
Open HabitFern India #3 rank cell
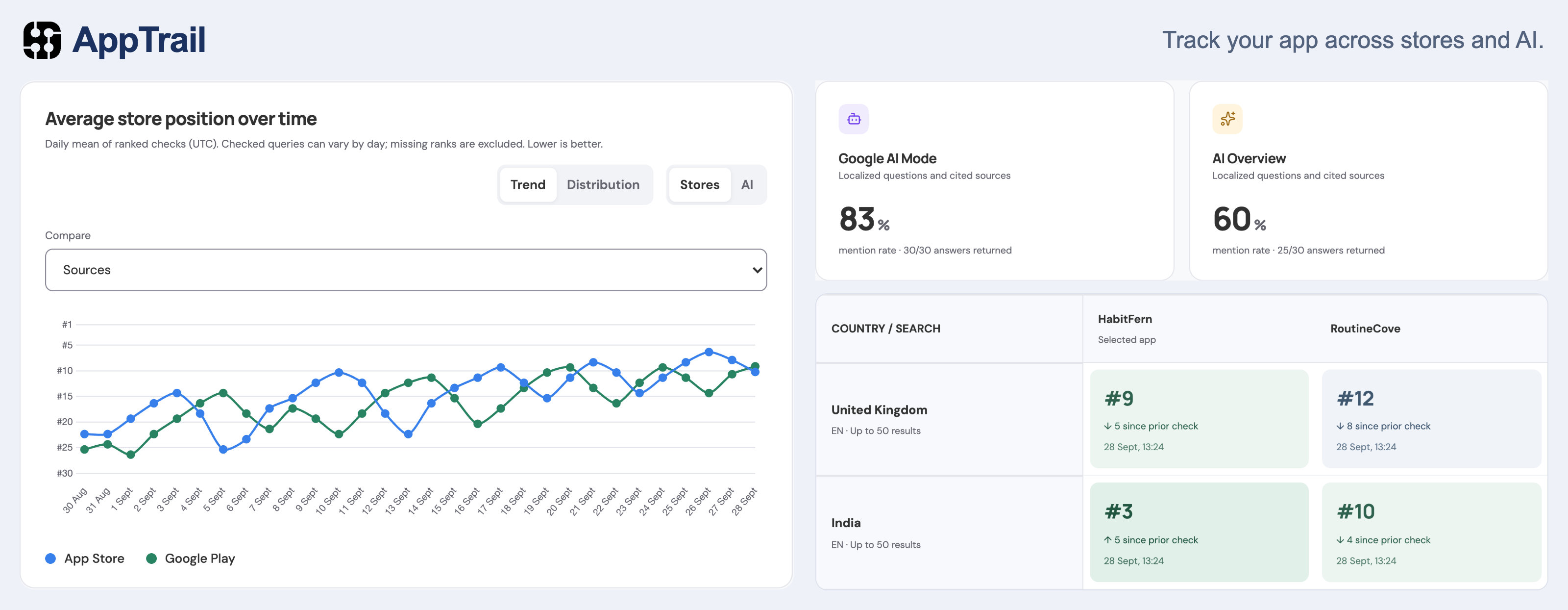click(x=1199, y=532)
